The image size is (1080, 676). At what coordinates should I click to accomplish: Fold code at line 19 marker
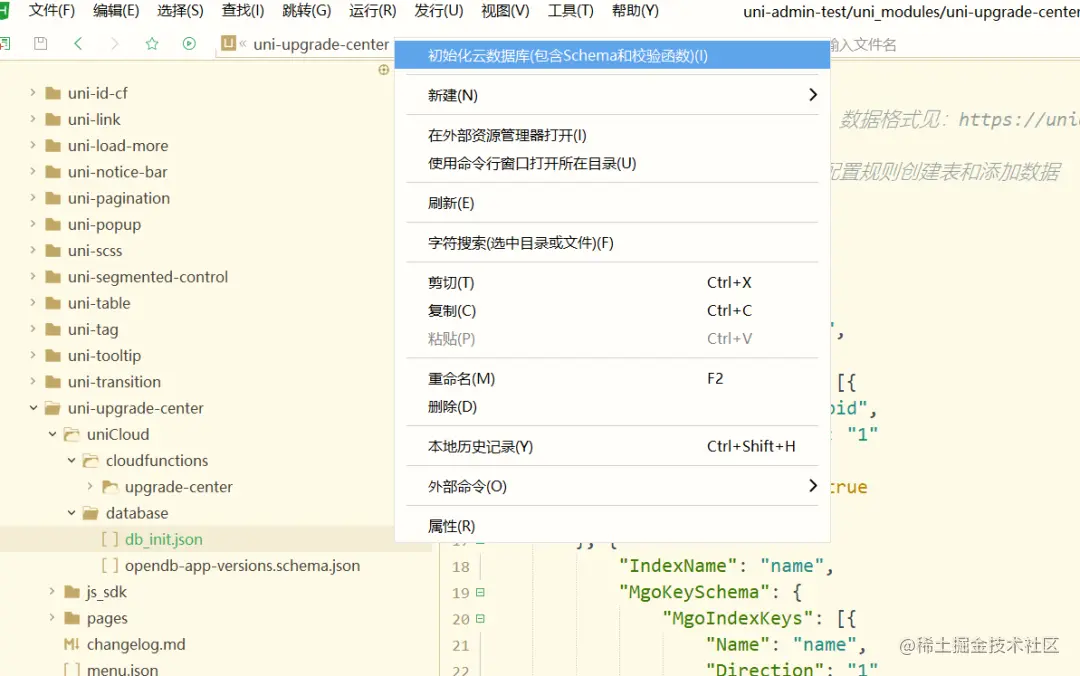pos(480,592)
